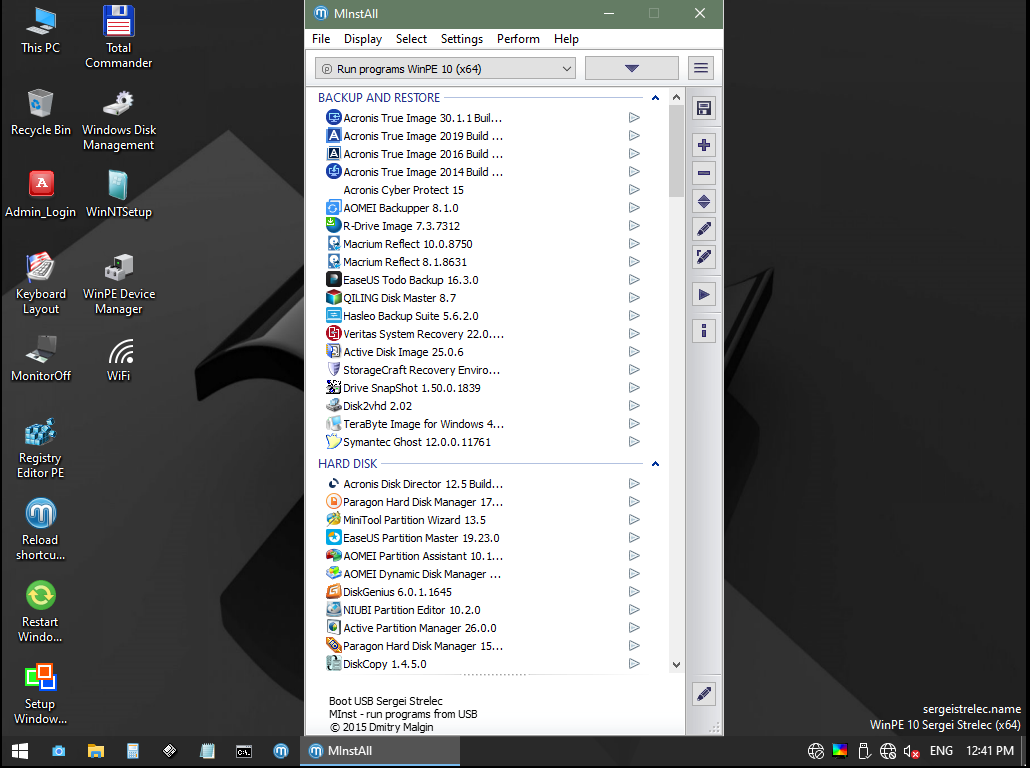Click the sort icon with up-down arrows
The height and width of the screenshot is (768, 1030).
click(x=703, y=201)
